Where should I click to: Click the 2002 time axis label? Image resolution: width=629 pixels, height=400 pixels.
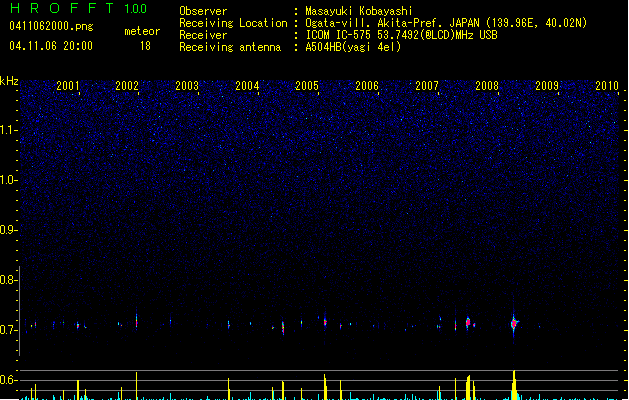[x=127, y=86]
